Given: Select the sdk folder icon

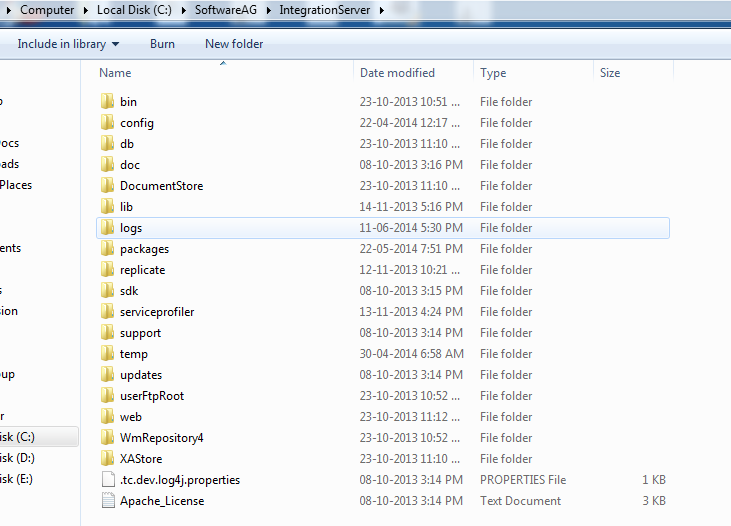Looking at the screenshot, I should [x=107, y=290].
